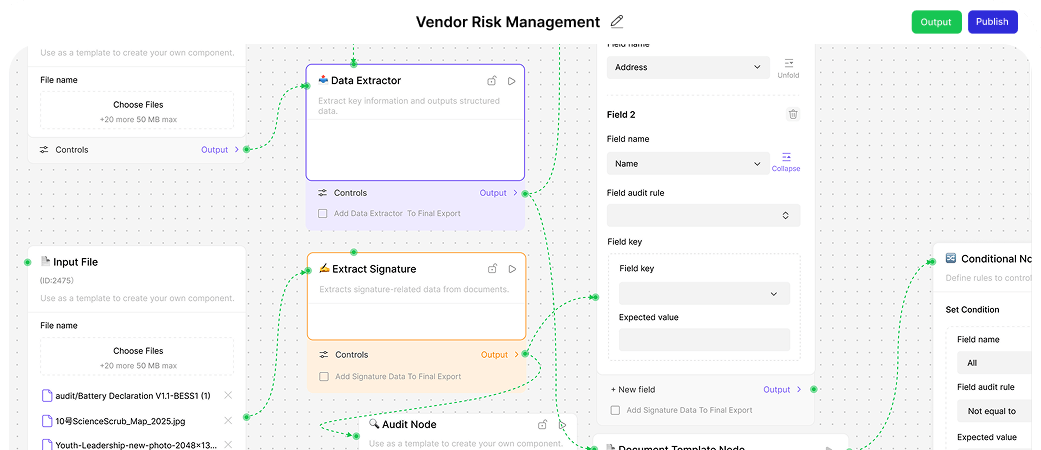Click the Data Extractor node icon
Viewport: 1041px width, 450px height.
(323, 80)
